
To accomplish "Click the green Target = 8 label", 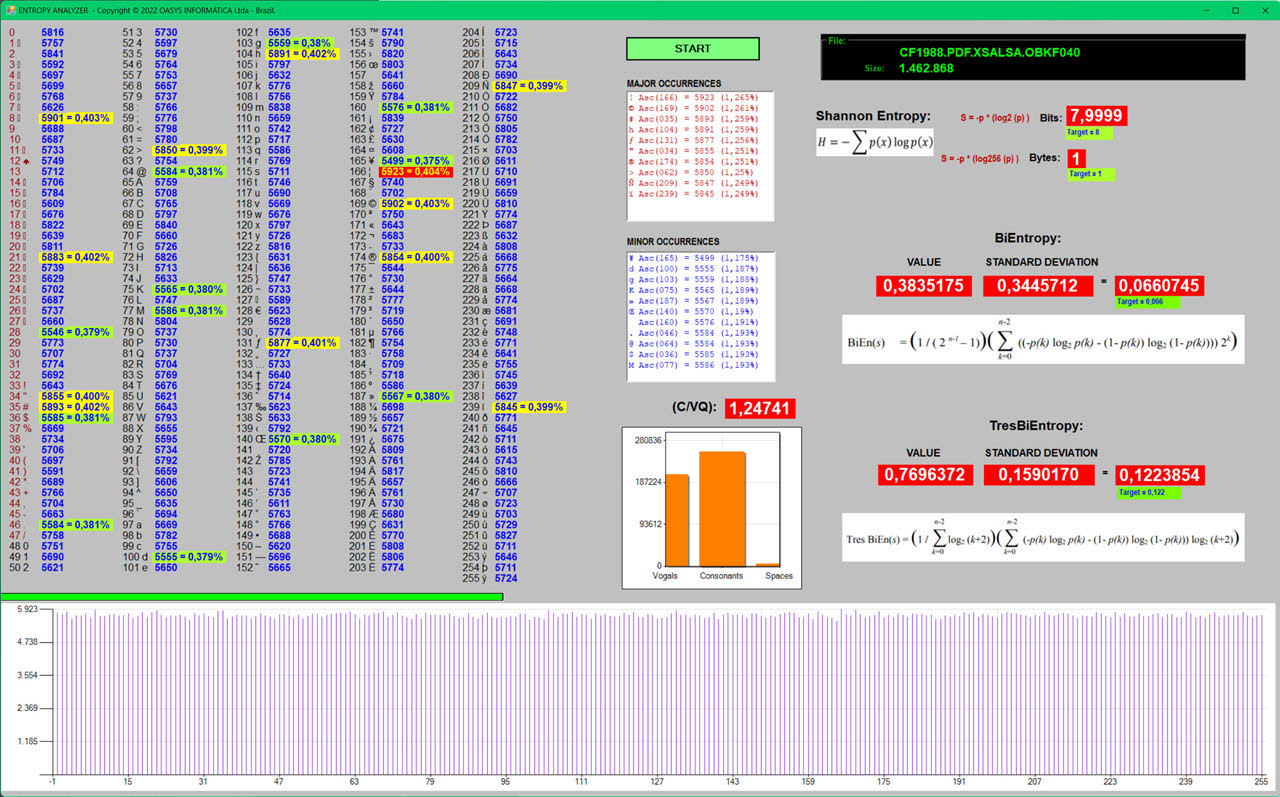I will coord(1089,133).
